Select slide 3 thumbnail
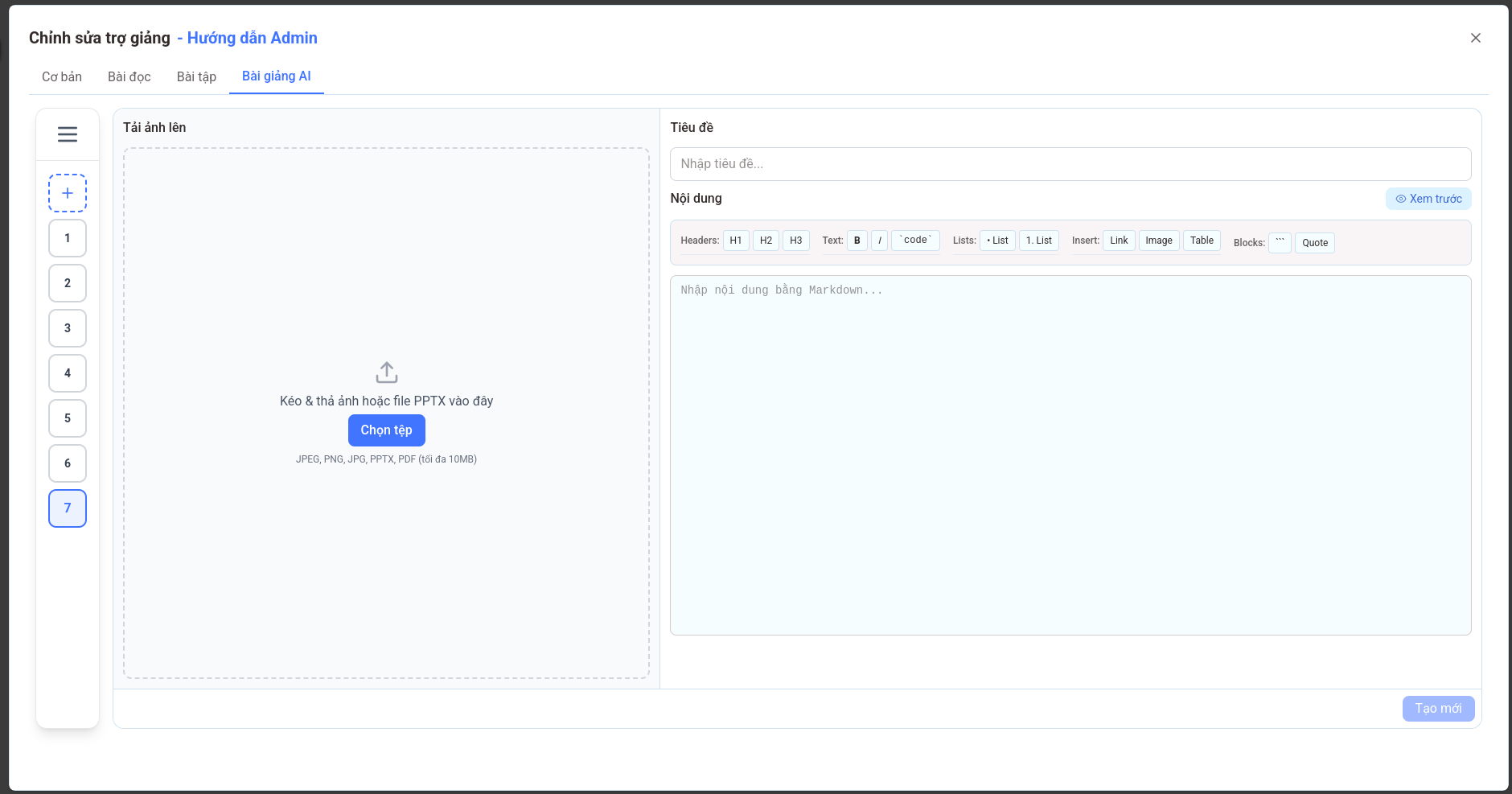 68,328
